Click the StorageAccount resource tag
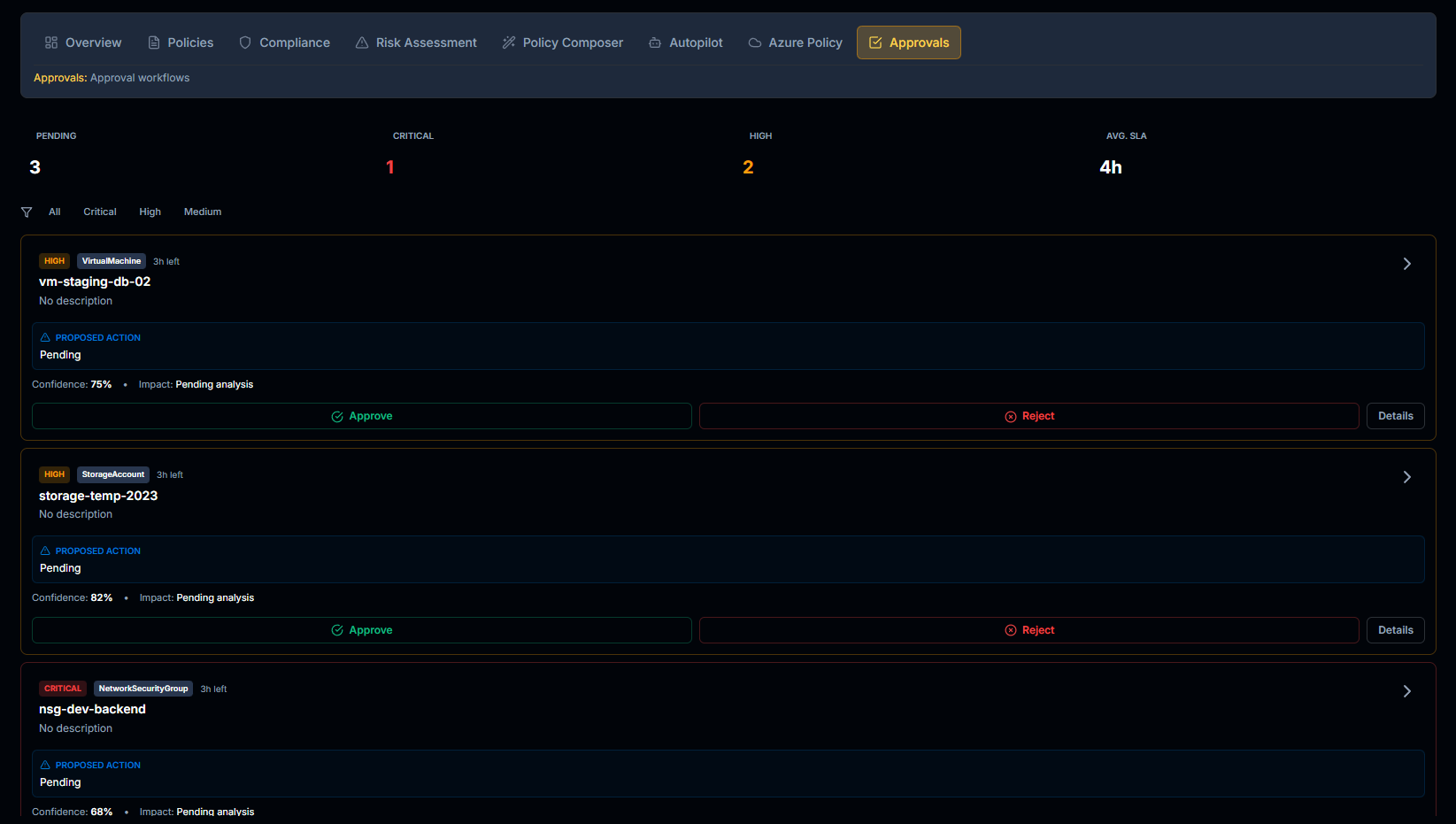Viewport: 1456px width, 824px height. pyautogui.click(x=113, y=474)
